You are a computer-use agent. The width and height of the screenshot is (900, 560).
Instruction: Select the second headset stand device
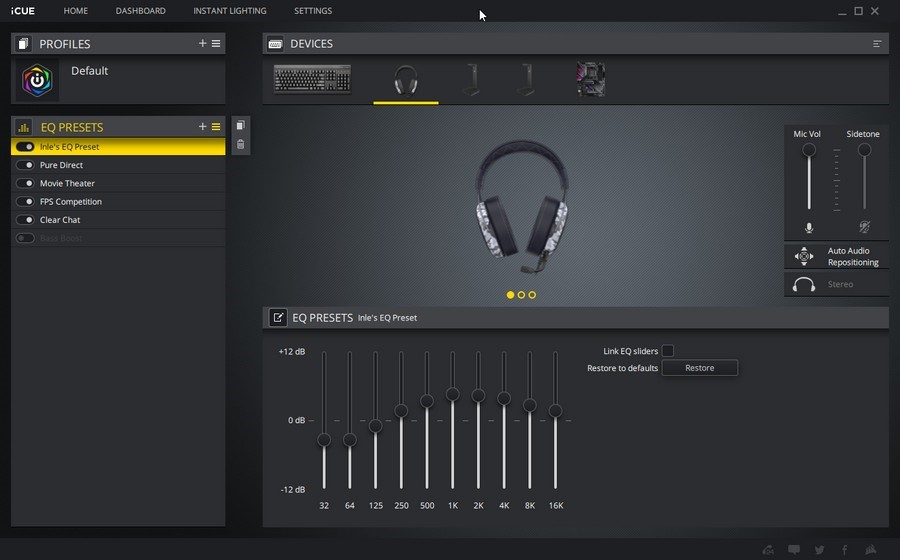click(526, 80)
